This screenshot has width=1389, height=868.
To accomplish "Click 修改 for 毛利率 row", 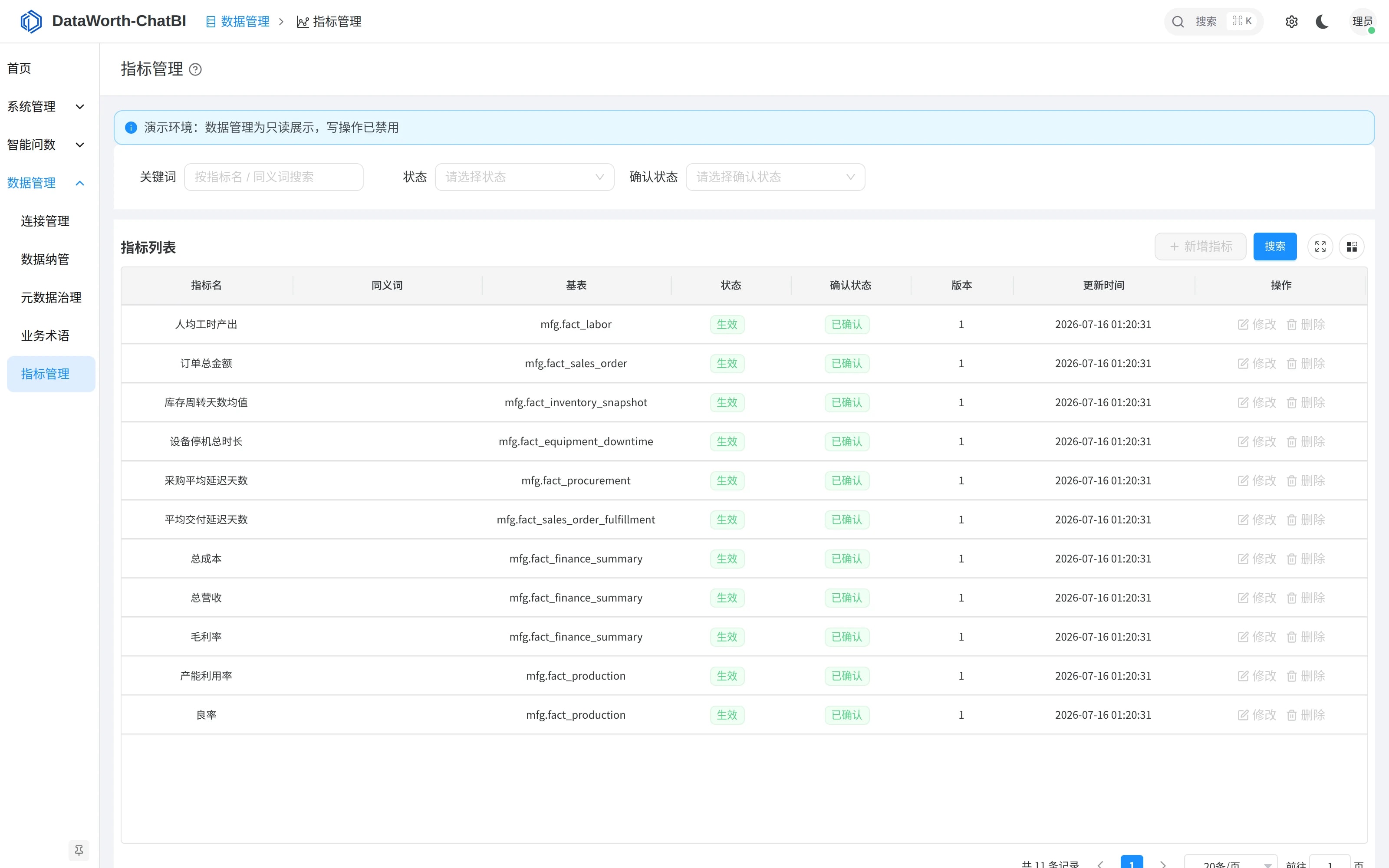I will [1257, 637].
